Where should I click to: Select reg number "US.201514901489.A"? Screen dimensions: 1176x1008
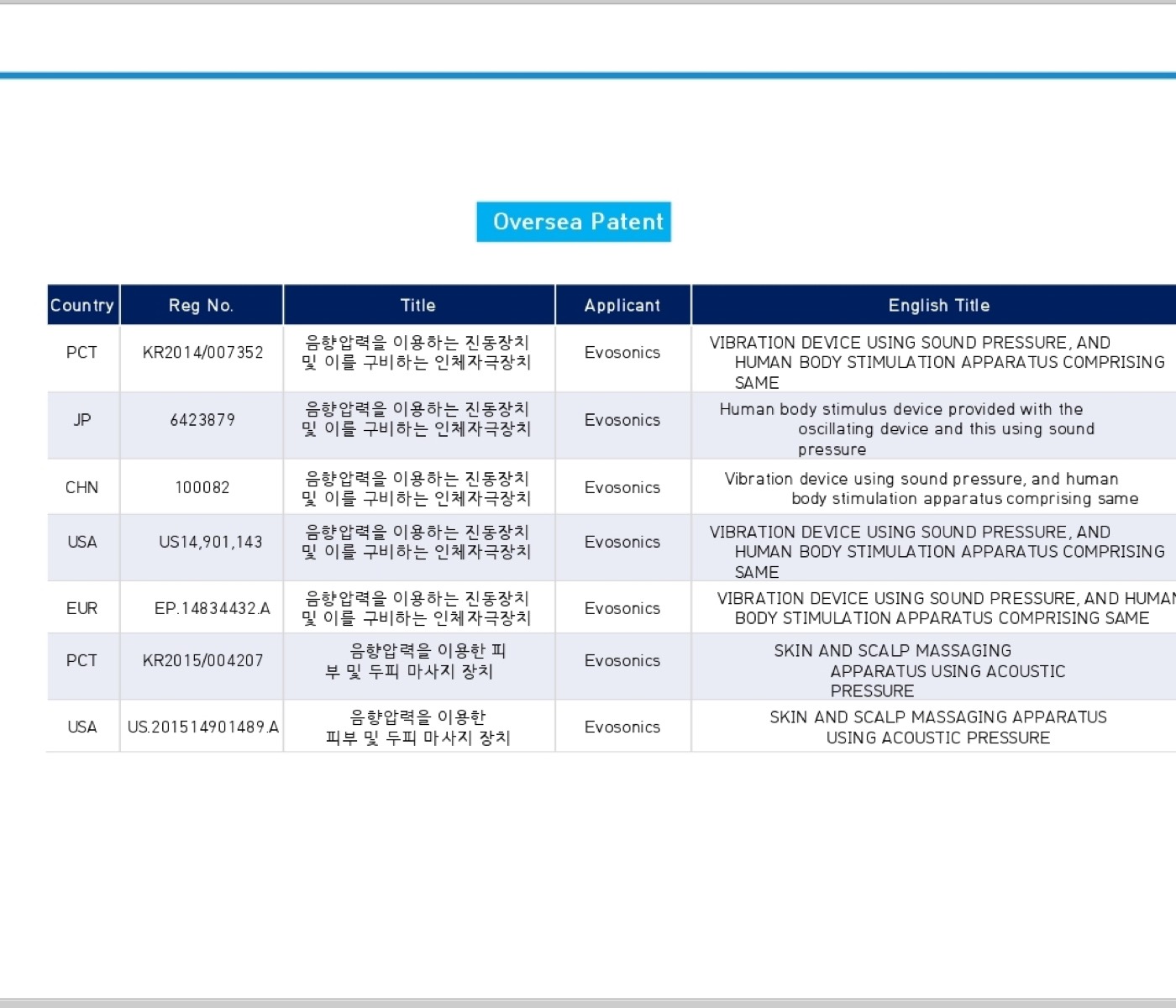coord(203,727)
